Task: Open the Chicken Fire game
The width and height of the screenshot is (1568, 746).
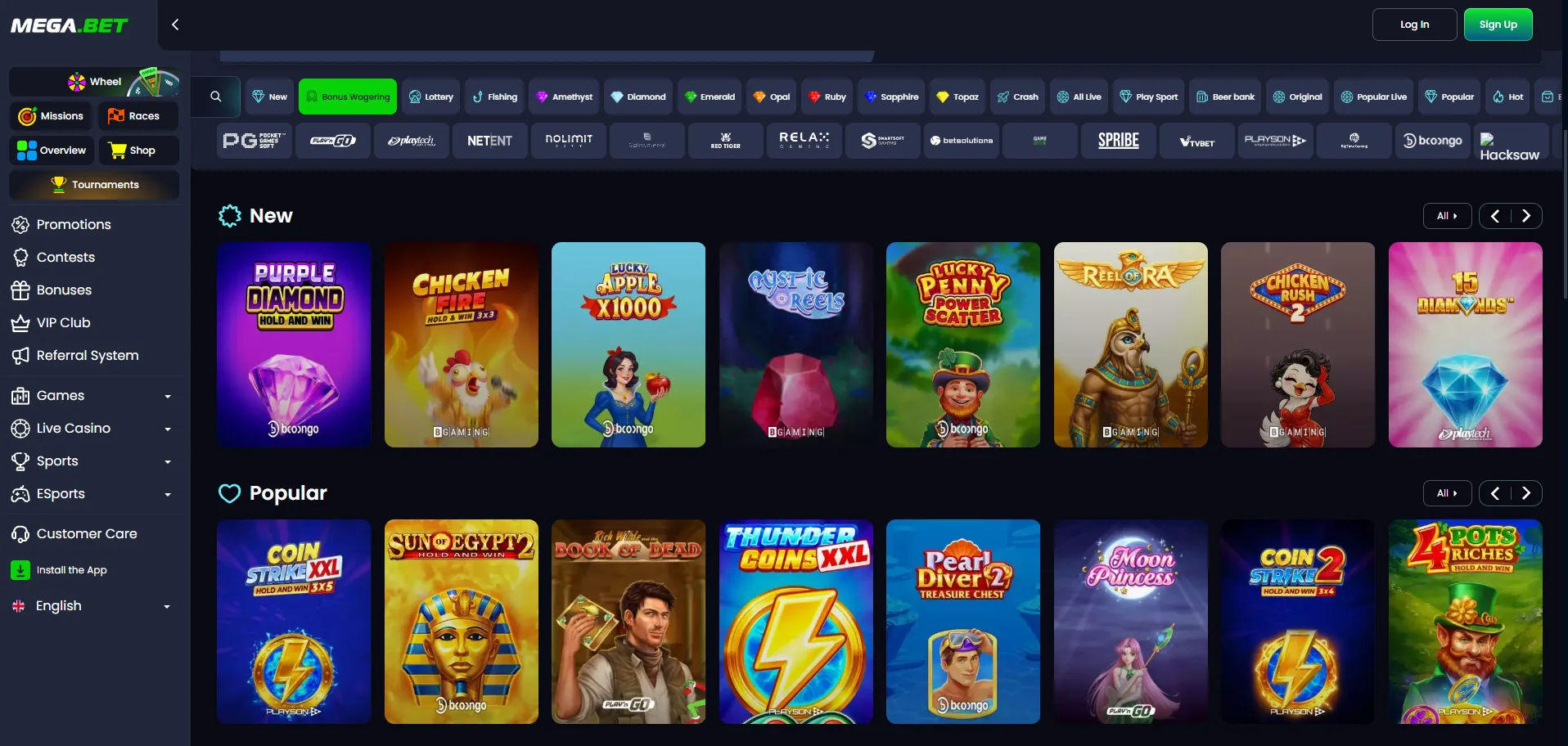Action: pos(462,344)
